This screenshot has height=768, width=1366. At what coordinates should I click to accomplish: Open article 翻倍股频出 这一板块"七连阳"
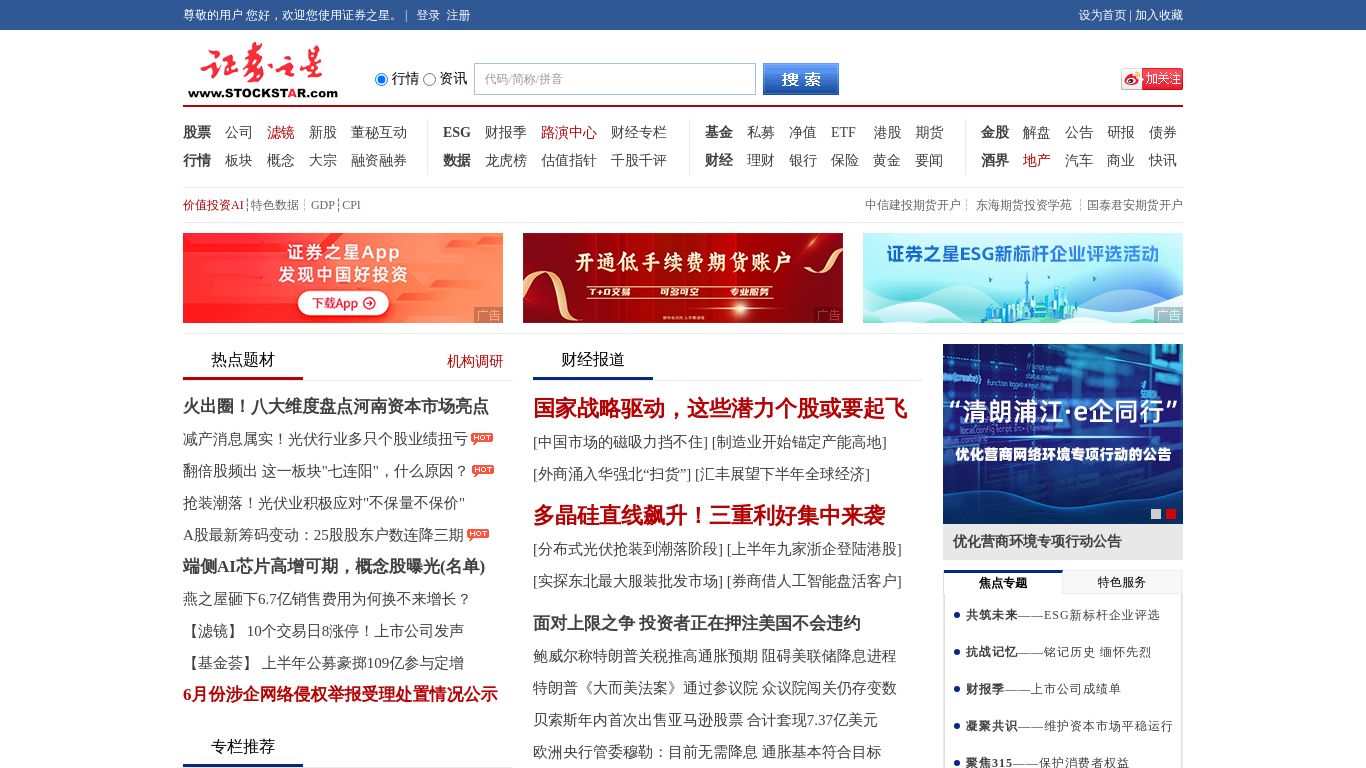tap(325, 470)
